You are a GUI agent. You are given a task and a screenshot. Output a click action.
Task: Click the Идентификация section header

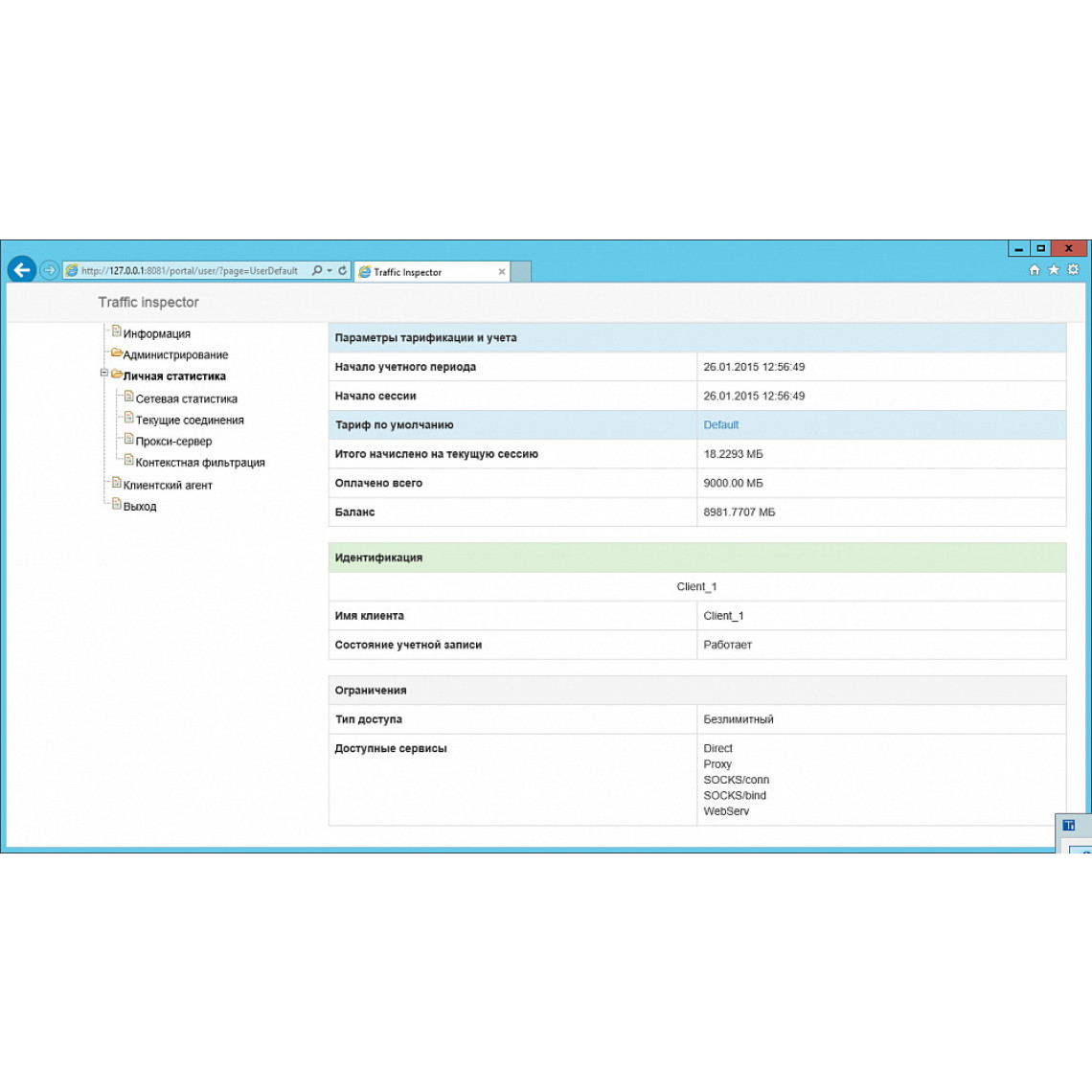click(697, 557)
